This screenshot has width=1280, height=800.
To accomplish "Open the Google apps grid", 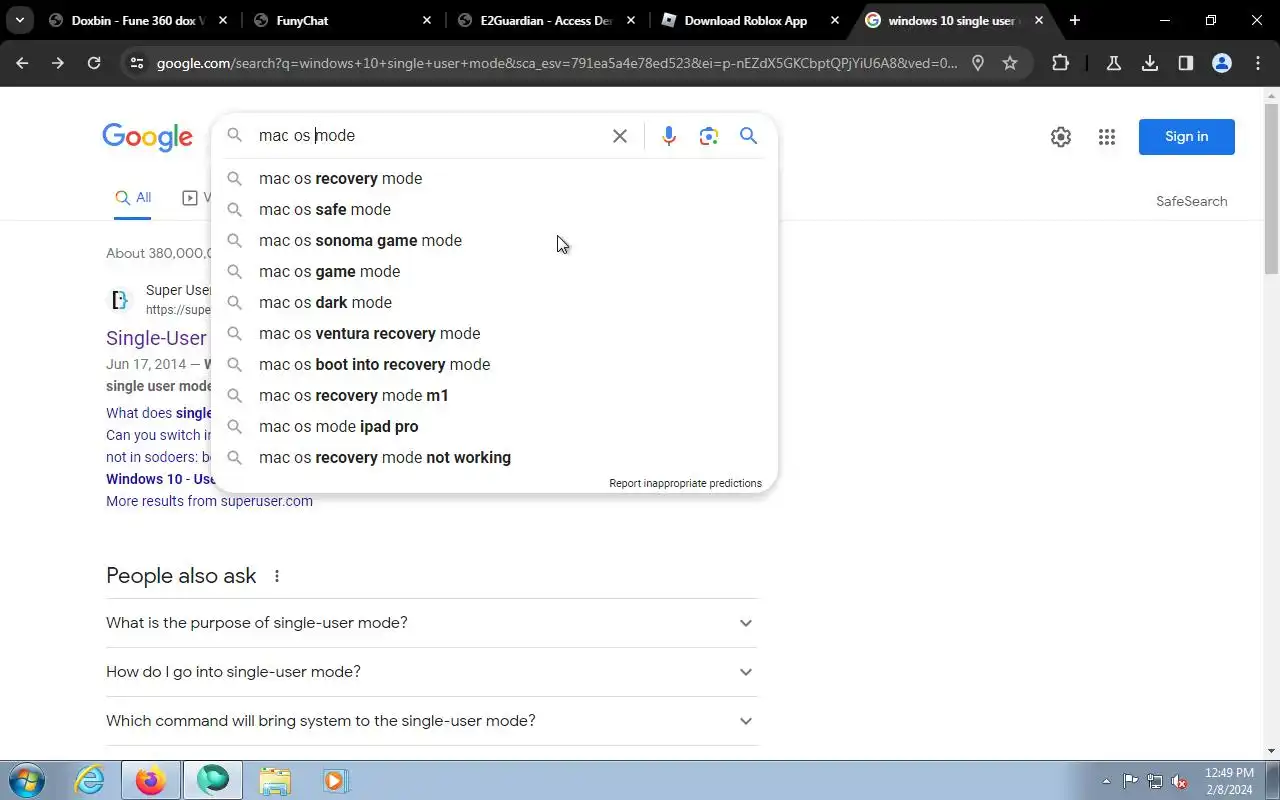I will [x=1106, y=137].
